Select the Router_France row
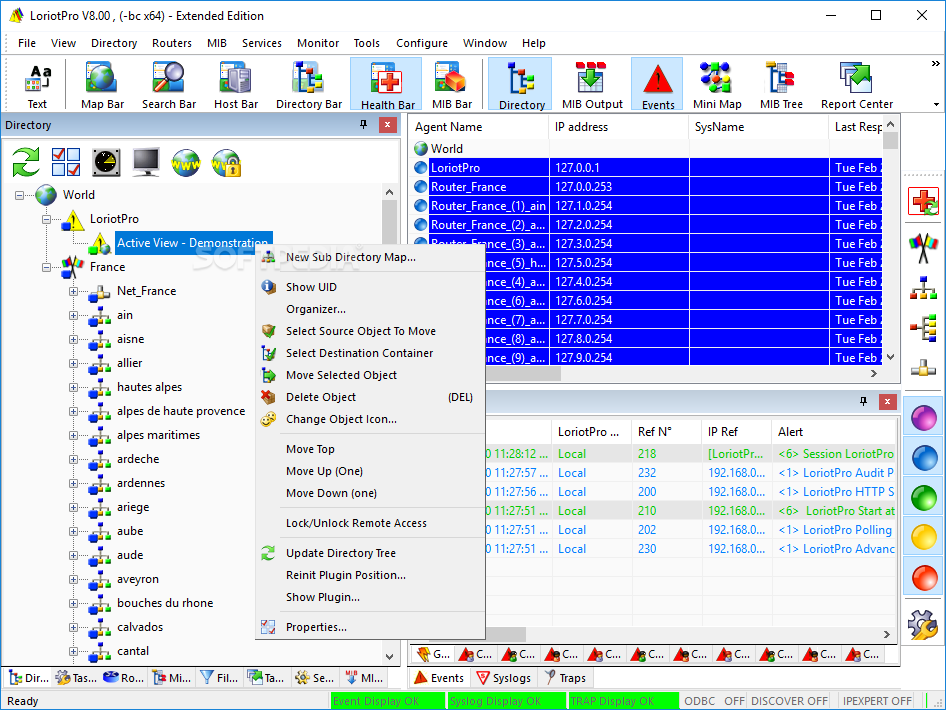946x710 pixels. pos(646,186)
